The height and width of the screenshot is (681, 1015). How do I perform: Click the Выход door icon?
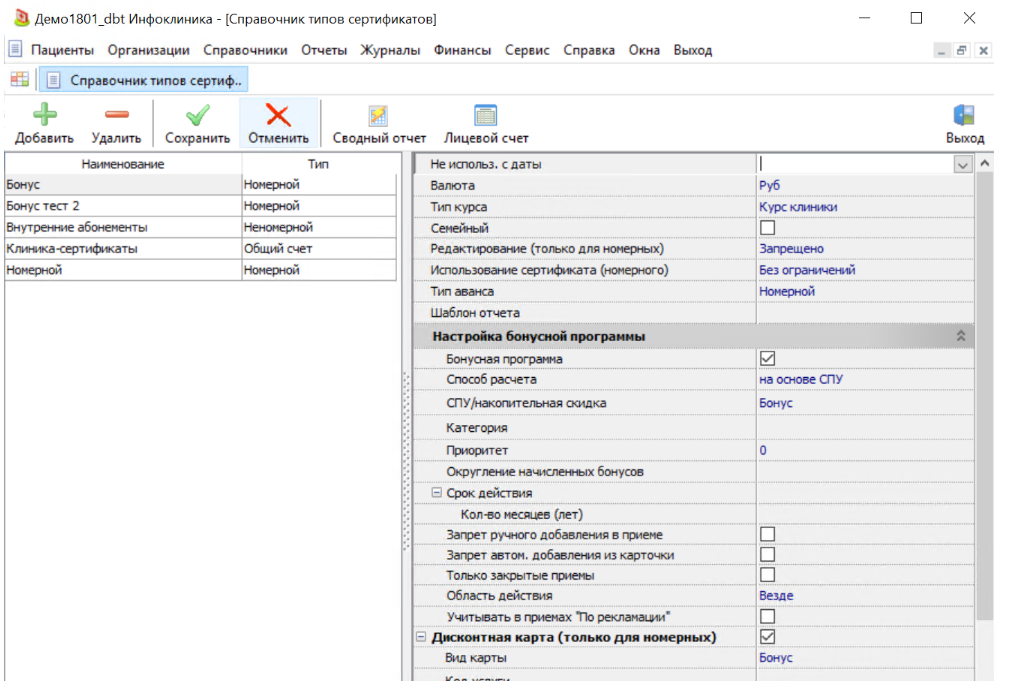[964, 115]
